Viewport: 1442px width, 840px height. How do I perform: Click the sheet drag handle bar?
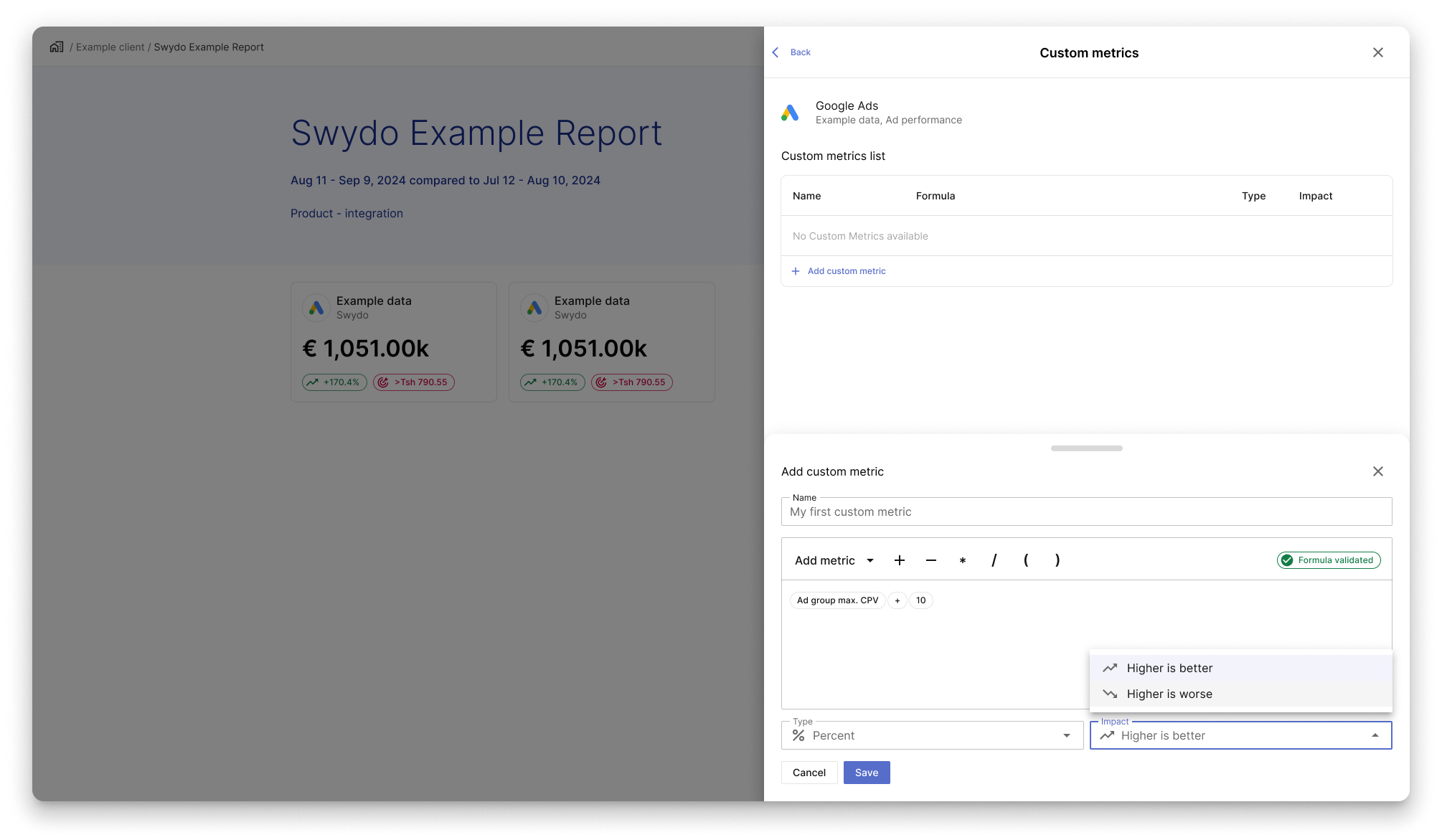pyautogui.click(x=1087, y=448)
